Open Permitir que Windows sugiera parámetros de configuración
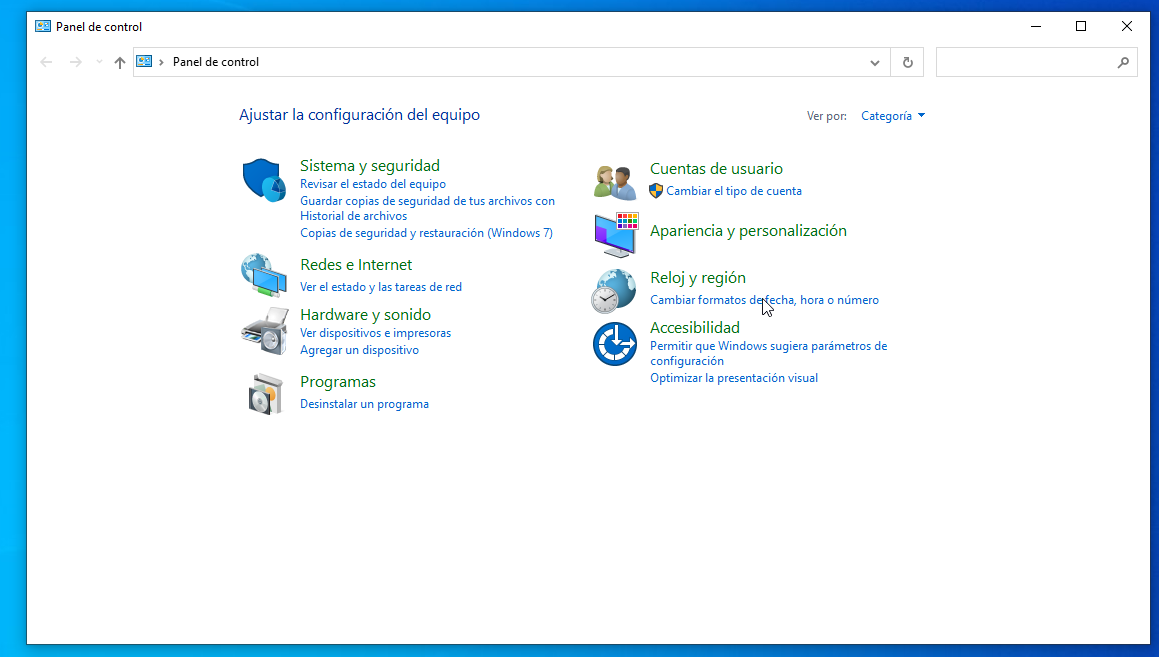Screen dimensions: 1159x657 click(x=768, y=353)
